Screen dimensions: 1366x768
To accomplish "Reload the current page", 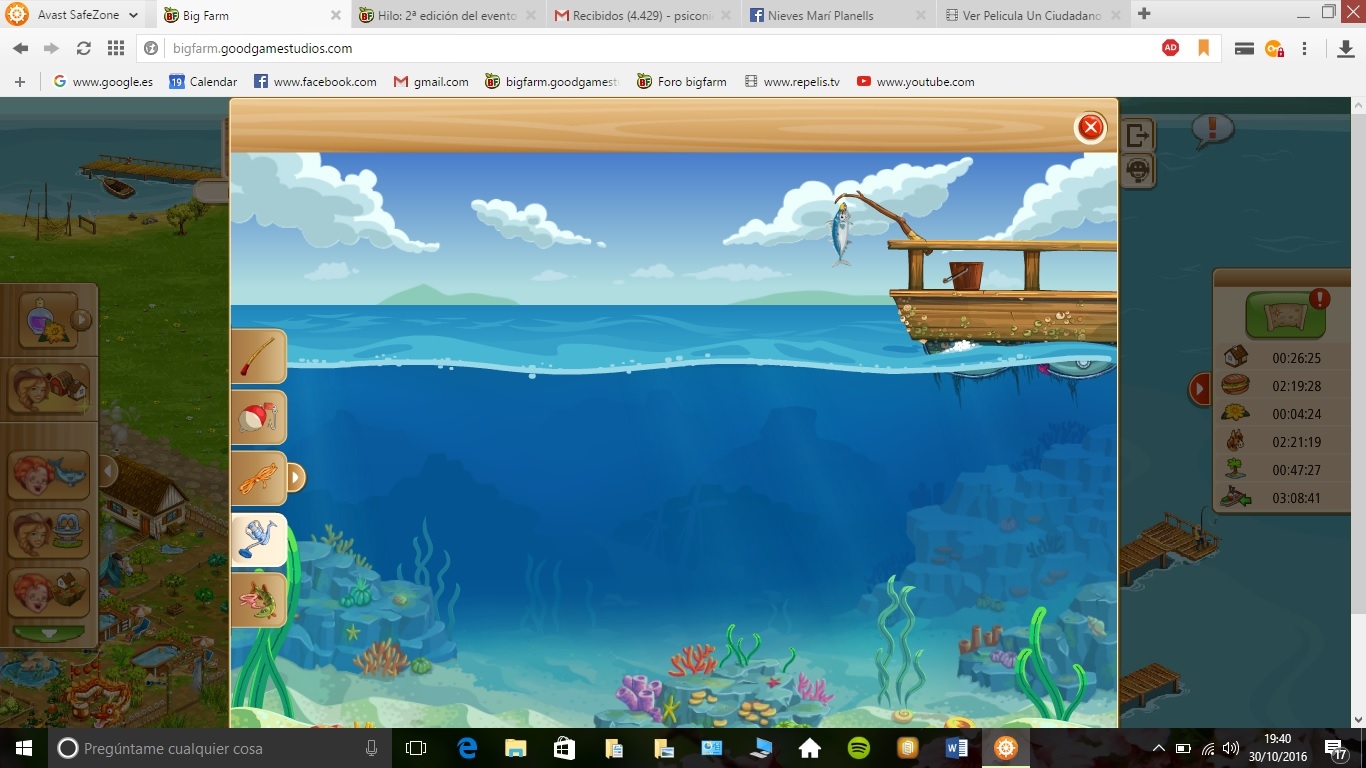I will (84, 48).
